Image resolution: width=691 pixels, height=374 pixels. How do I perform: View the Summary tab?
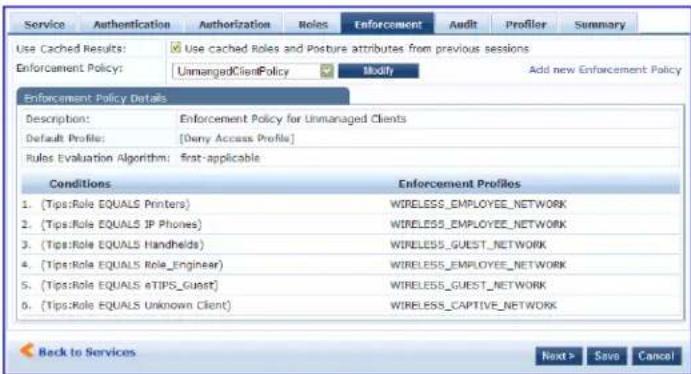(x=600, y=25)
